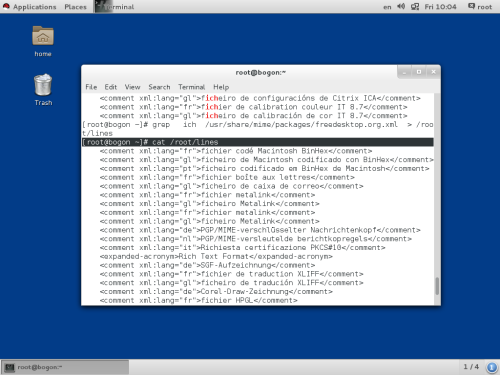The image size is (500, 375).
Task: Click the red hat Applications icon
Action: [x=6, y=6]
